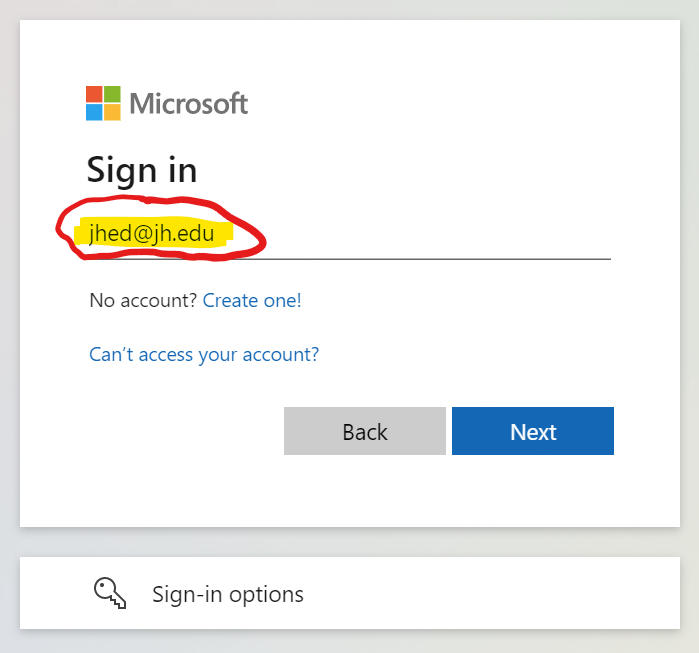Go back with the Back button

point(365,431)
